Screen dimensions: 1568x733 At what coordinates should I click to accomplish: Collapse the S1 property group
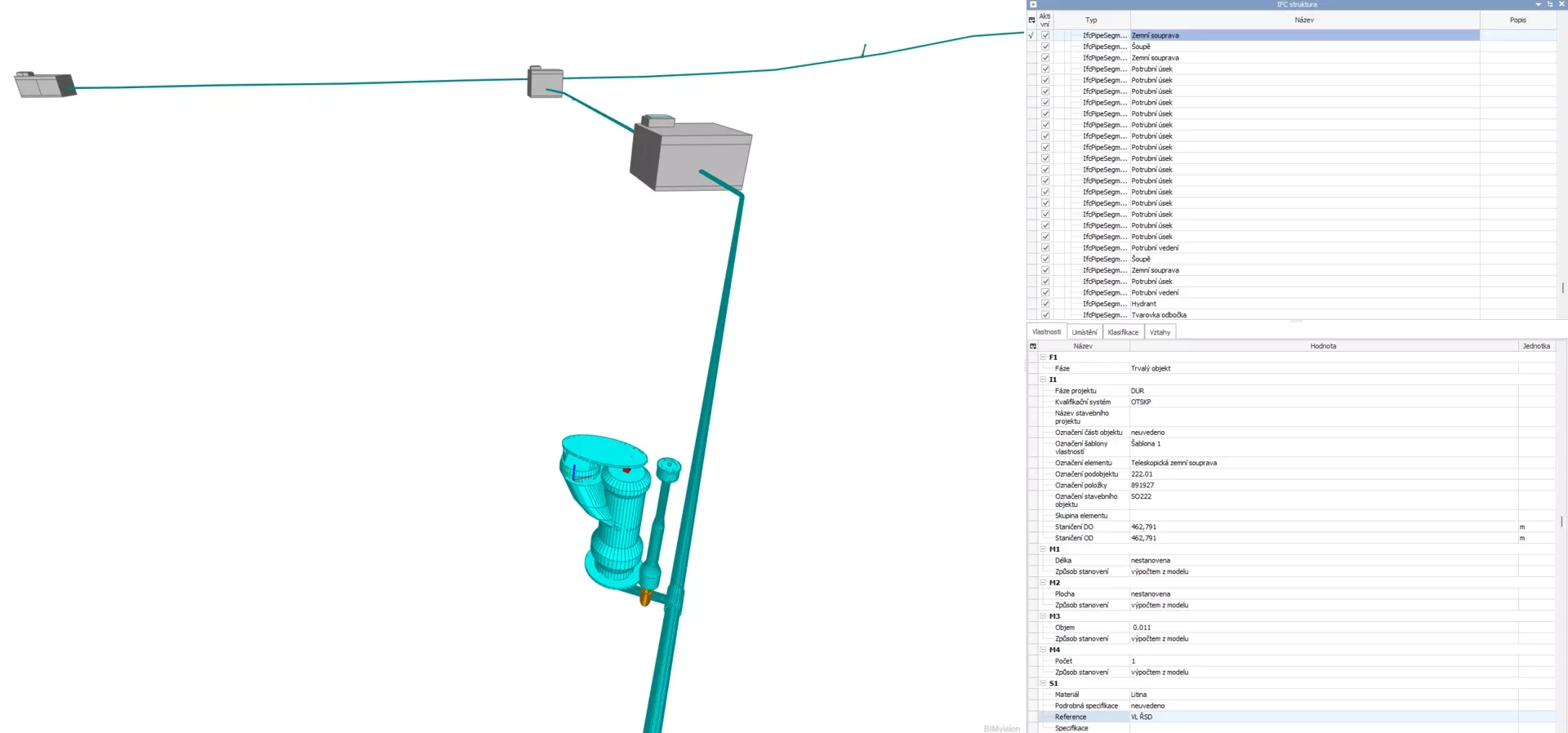coord(1043,683)
